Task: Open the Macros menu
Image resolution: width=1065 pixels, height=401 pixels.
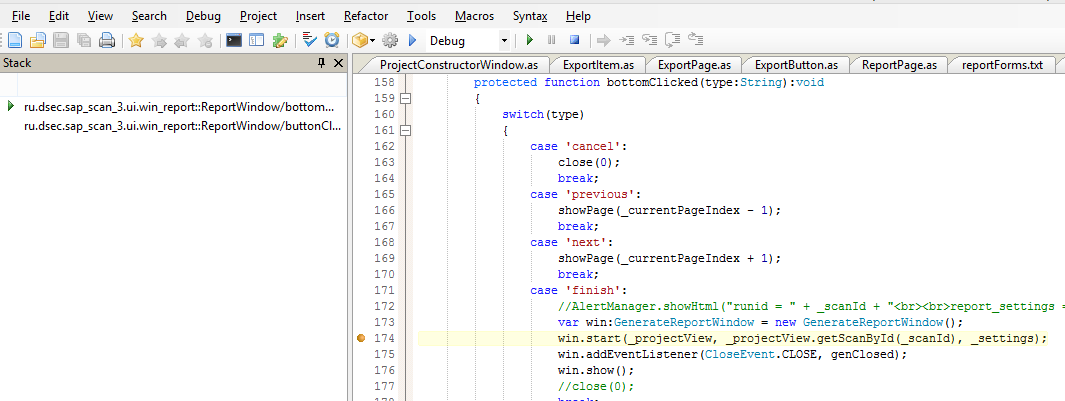Action: click(x=475, y=16)
